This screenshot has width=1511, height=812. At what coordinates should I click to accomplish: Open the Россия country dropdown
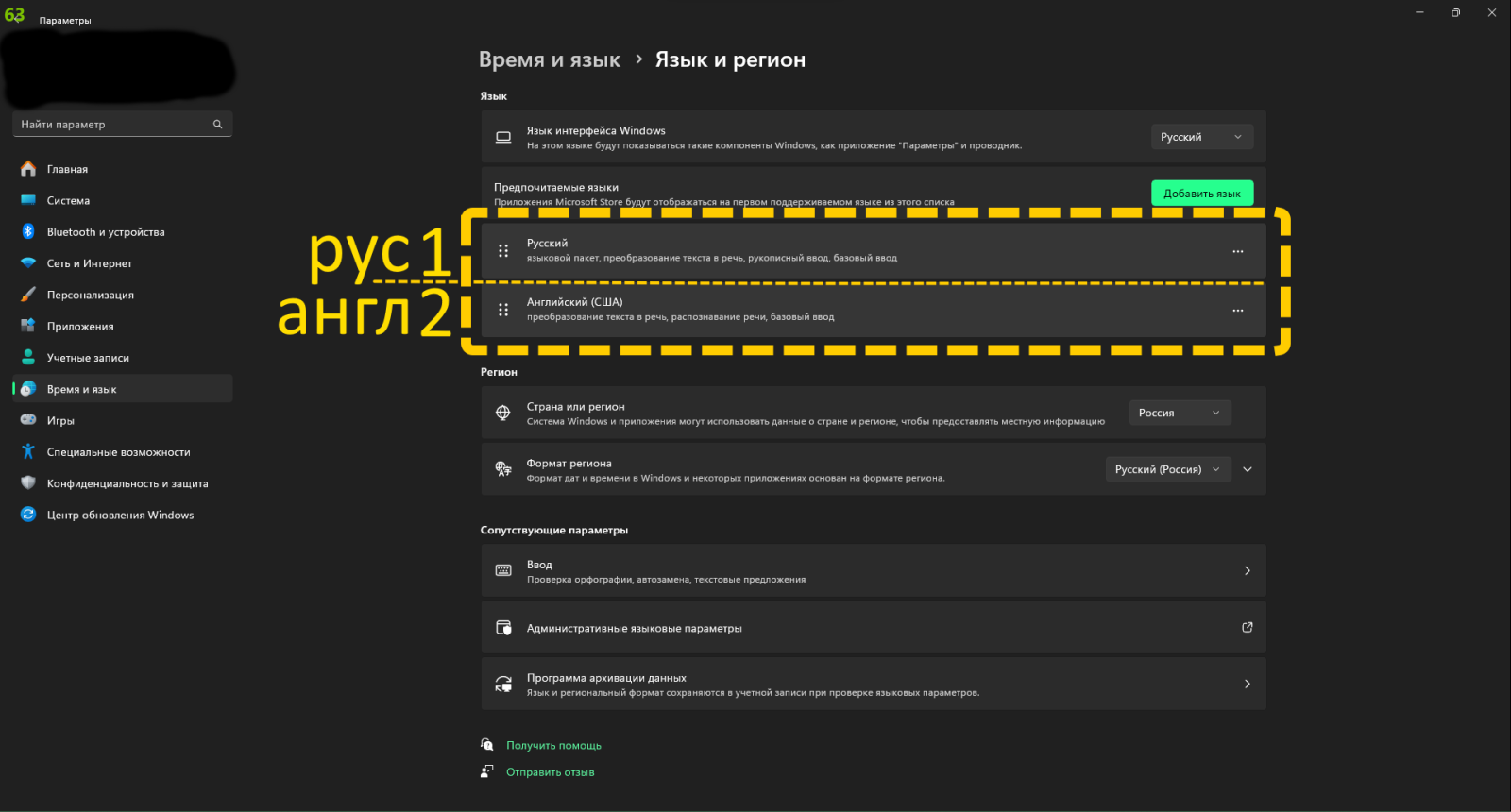point(1180,413)
